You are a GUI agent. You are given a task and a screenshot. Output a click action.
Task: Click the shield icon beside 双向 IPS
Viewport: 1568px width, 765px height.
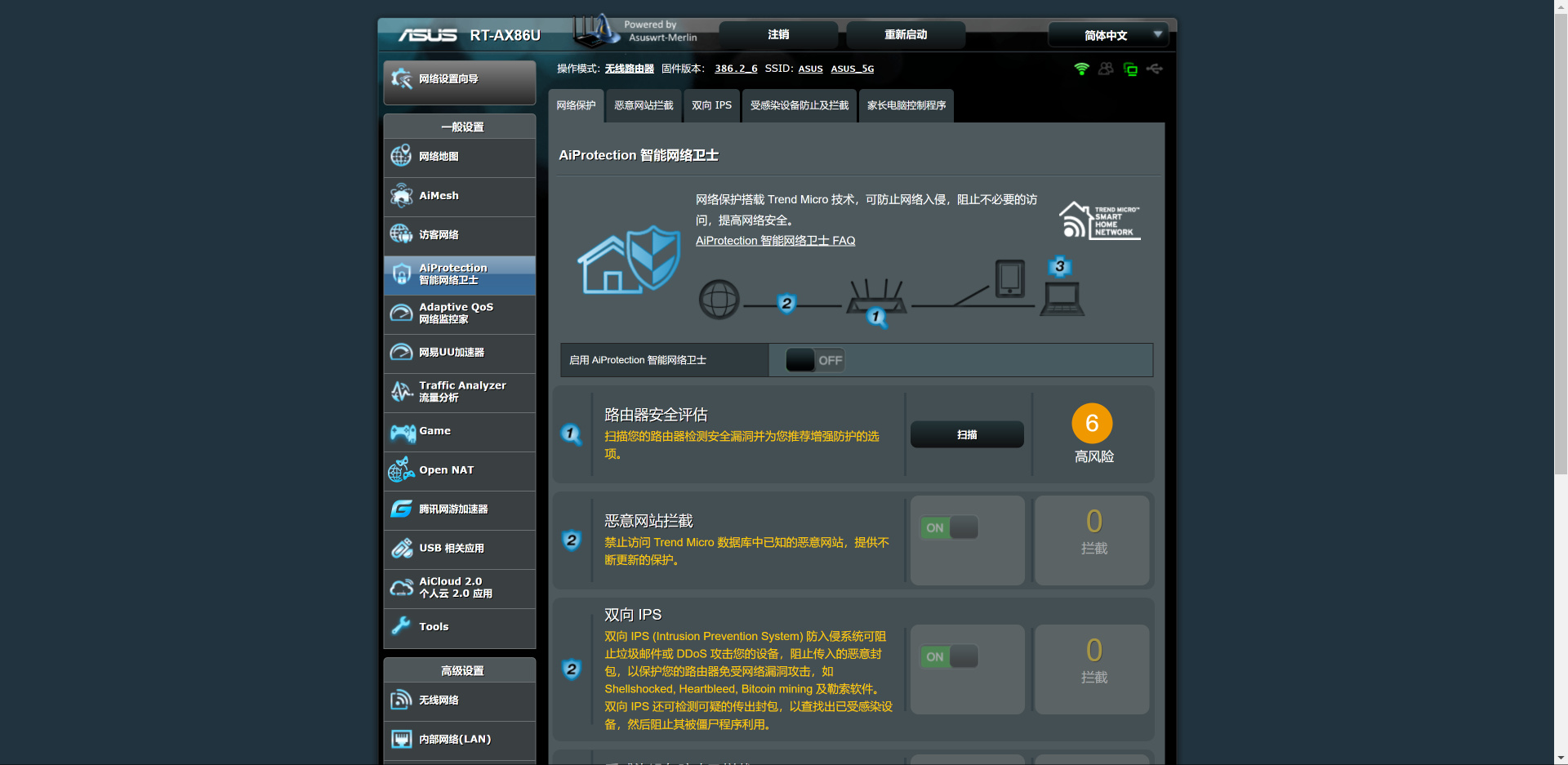[x=572, y=669]
